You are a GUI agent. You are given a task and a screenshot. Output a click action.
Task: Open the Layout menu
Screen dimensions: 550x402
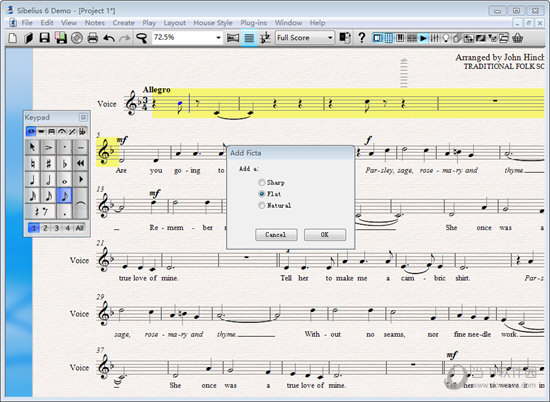[174, 23]
